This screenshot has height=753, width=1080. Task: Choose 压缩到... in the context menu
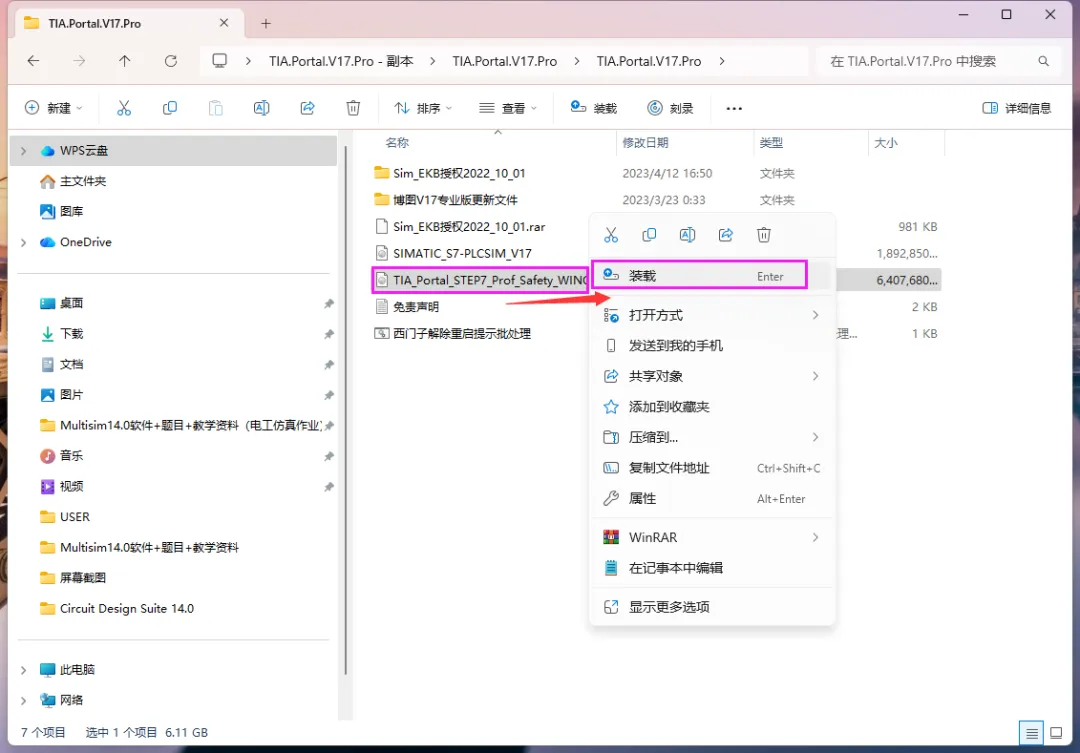(713, 437)
